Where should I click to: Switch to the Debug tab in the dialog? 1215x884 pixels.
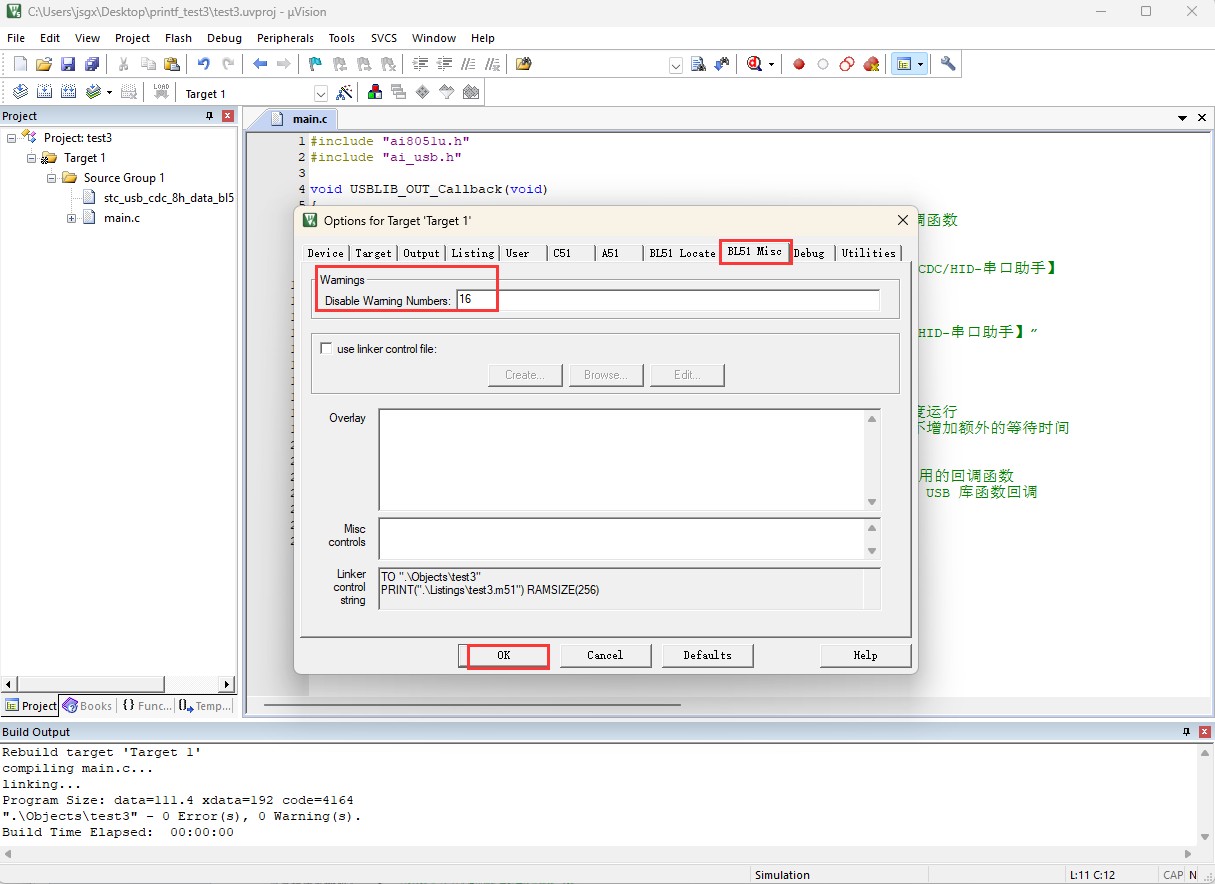[x=809, y=253]
